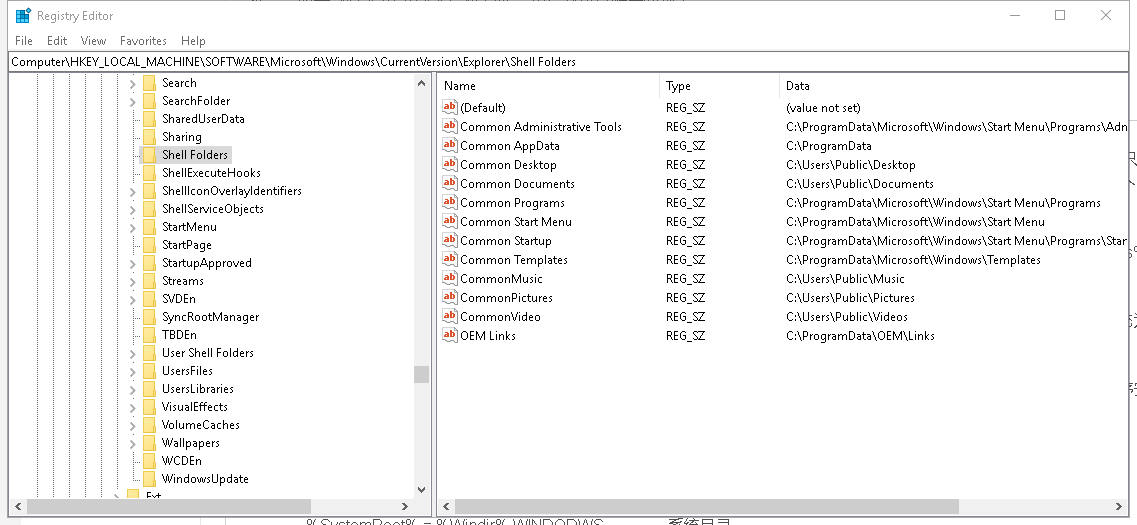Select the ShellExecuteHooks folder icon

point(149,173)
